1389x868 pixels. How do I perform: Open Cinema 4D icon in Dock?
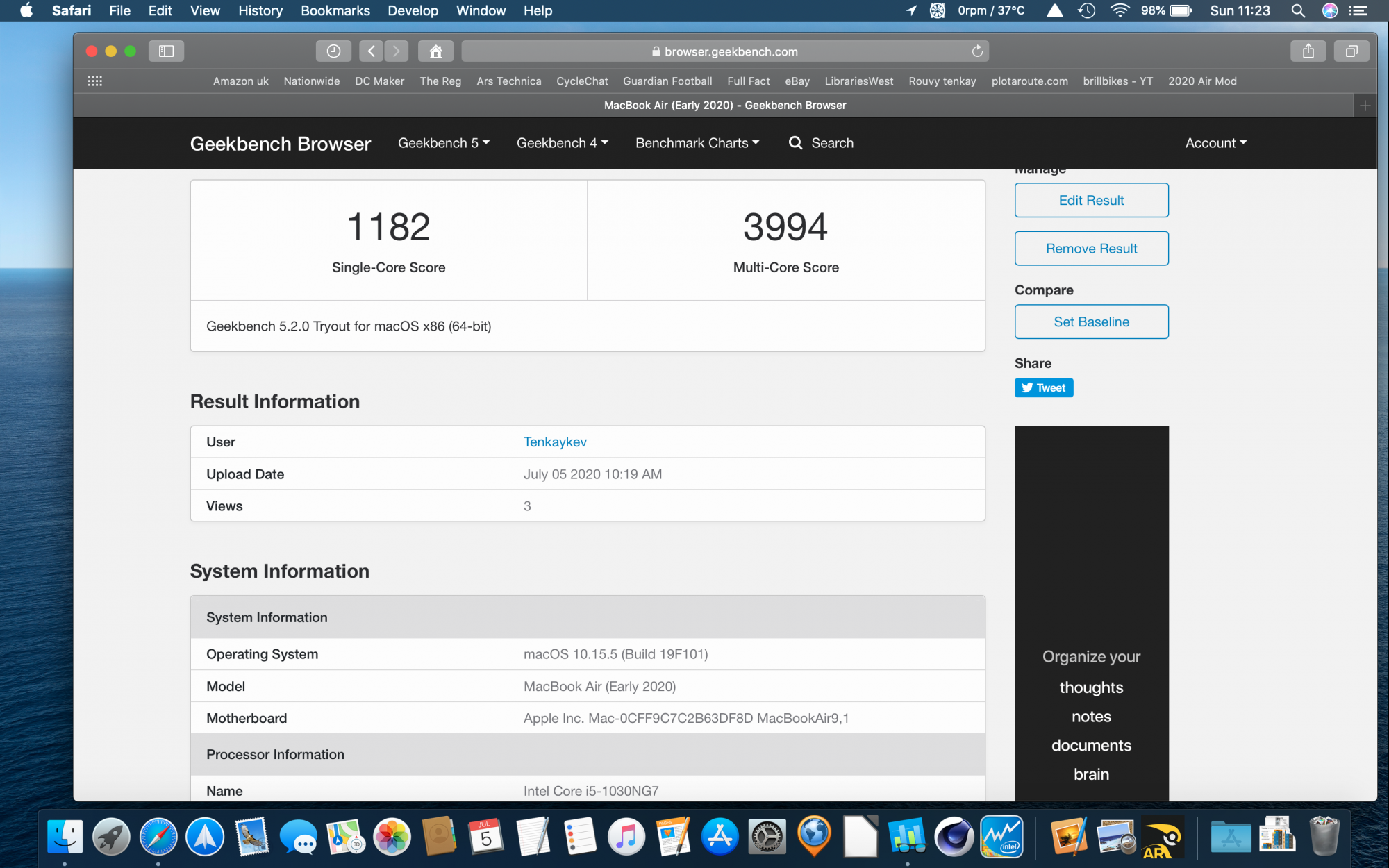(x=954, y=836)
